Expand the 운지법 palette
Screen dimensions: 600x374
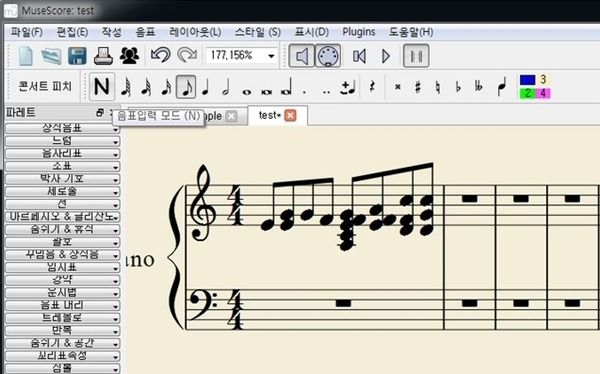62,292
